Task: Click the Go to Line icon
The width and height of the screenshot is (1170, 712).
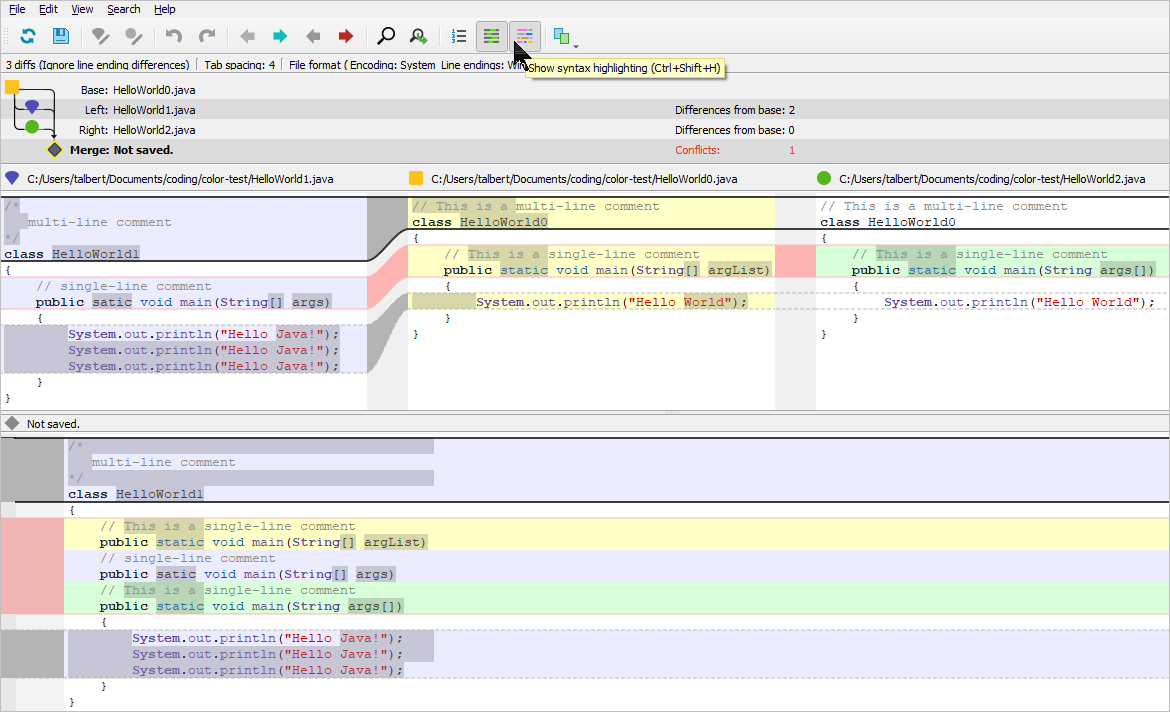Action: coord(418,36)
